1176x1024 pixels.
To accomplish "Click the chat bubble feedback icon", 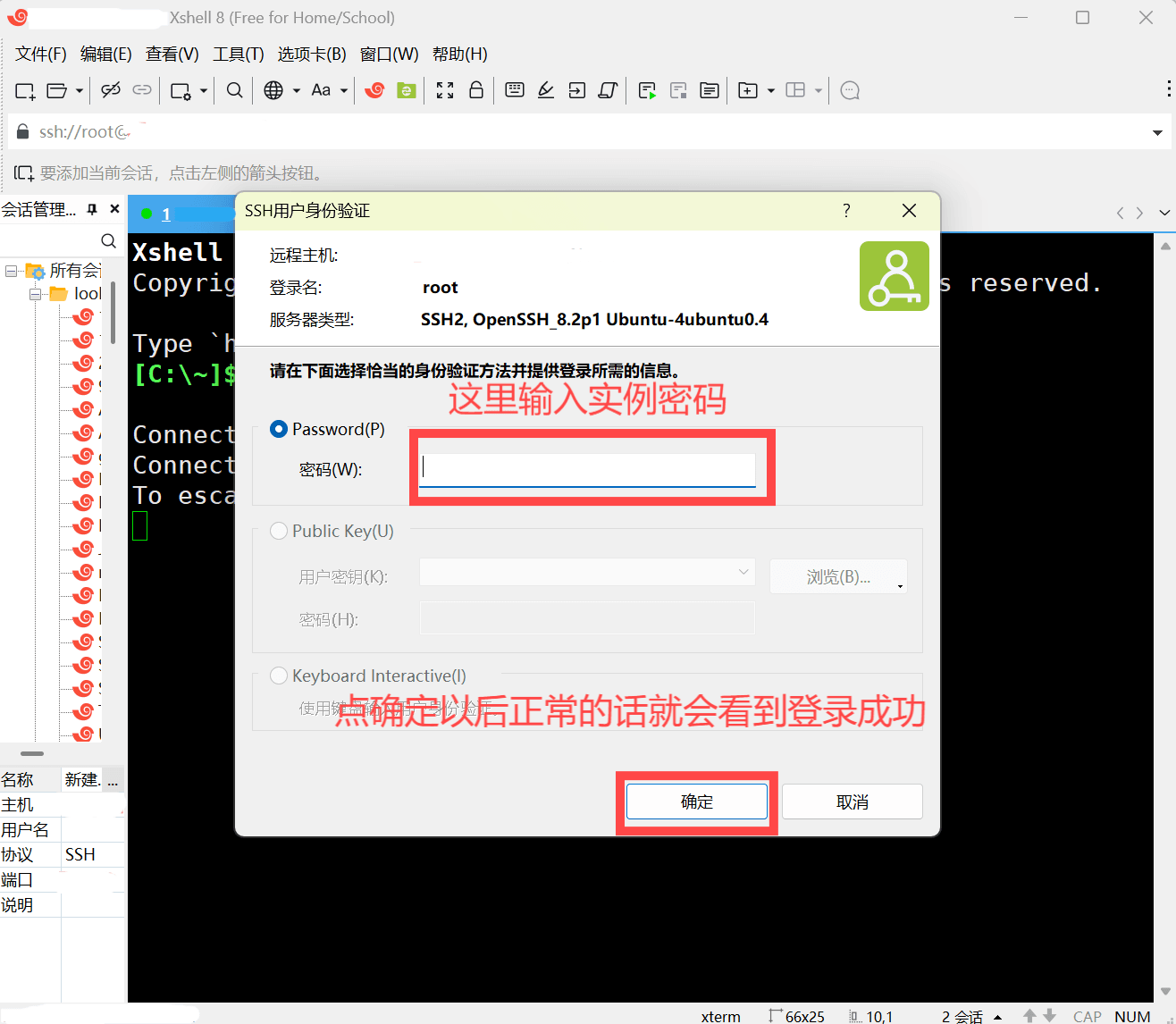I will click(850, 90).
